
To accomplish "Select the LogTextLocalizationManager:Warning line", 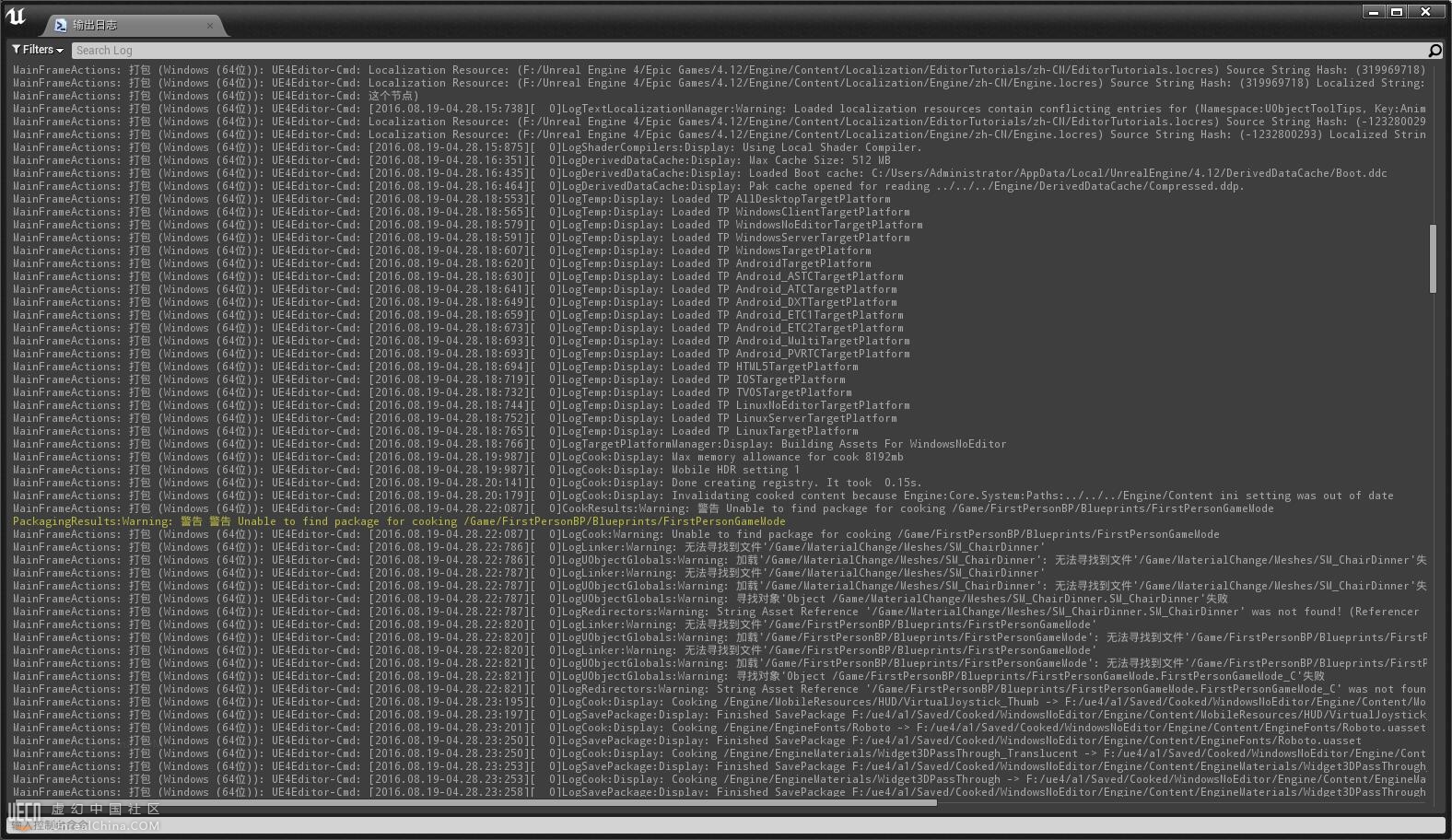I will [719, 109].
